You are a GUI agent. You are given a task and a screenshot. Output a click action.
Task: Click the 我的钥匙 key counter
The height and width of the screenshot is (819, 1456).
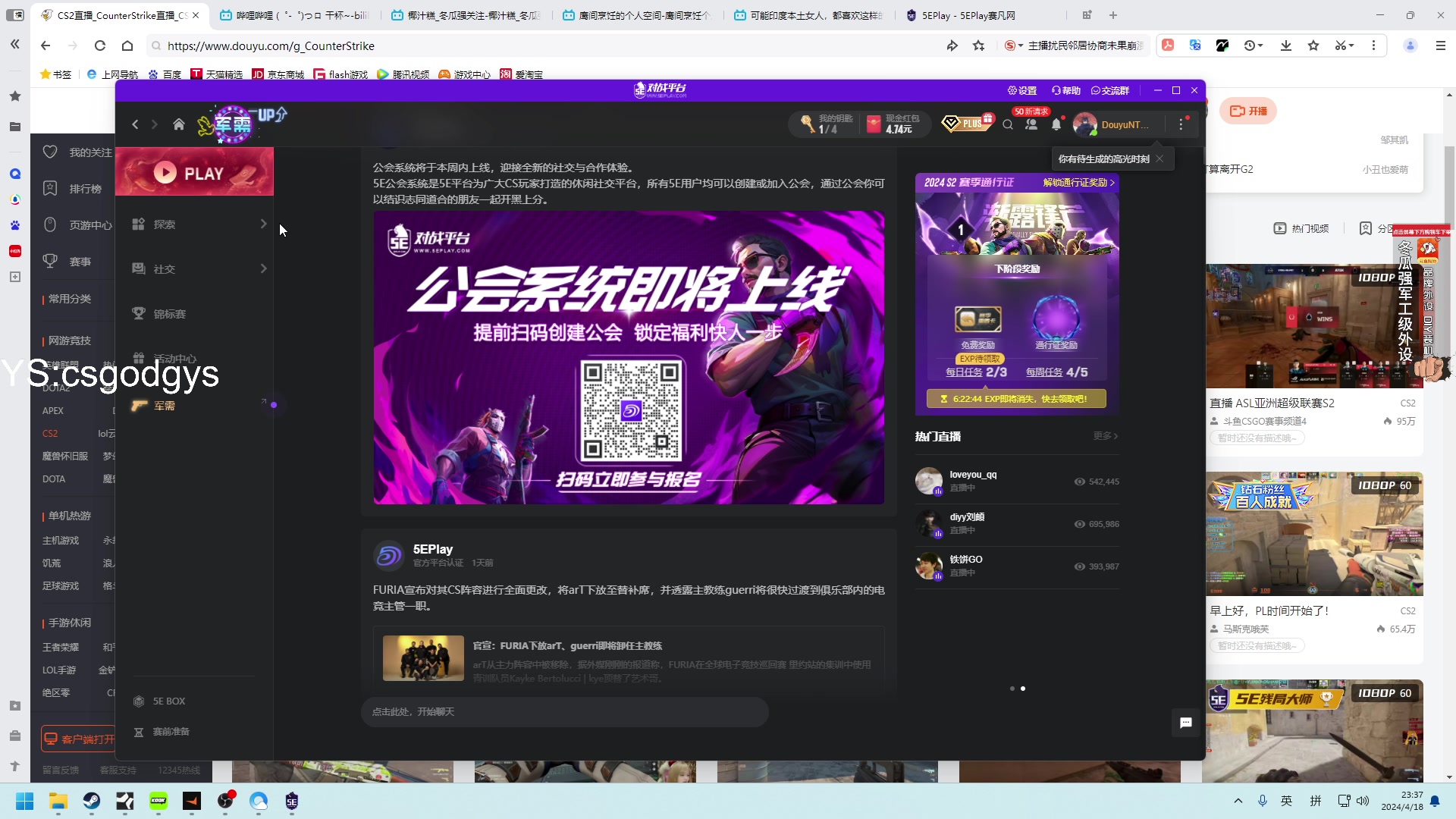click(x=826, y=124)
